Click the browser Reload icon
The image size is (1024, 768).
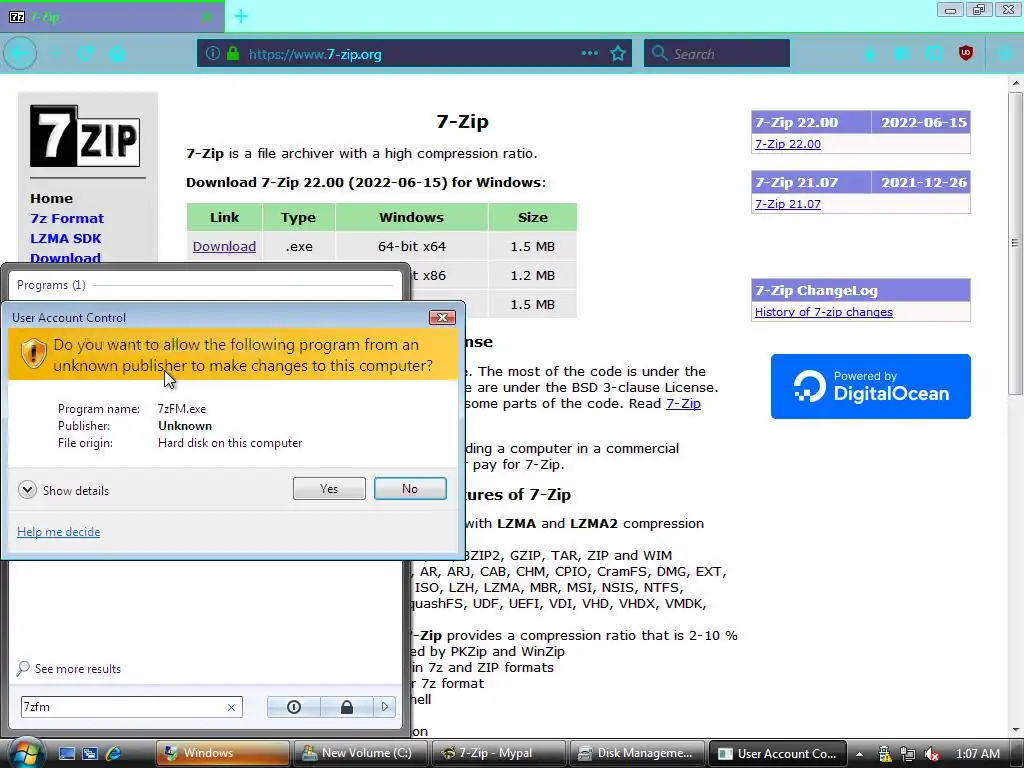86,54
